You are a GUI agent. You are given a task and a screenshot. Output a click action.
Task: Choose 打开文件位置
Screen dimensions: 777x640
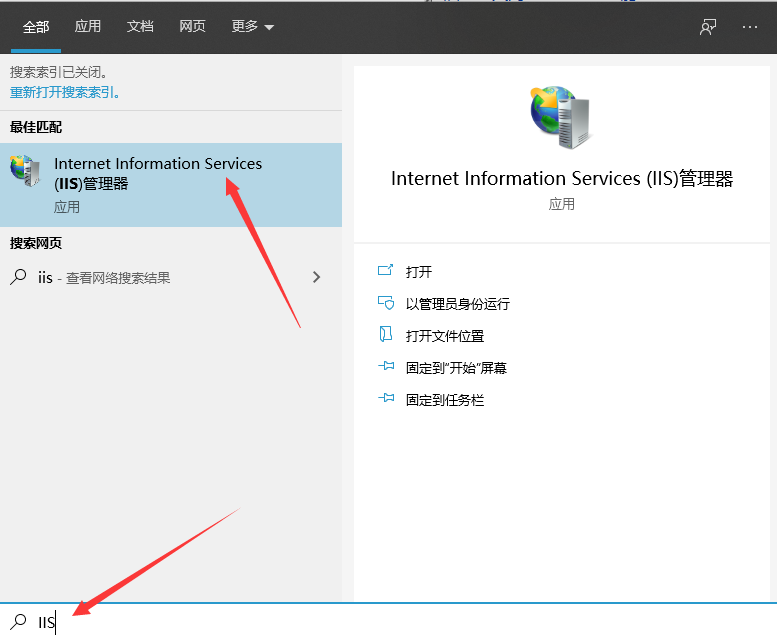point(444,336)
